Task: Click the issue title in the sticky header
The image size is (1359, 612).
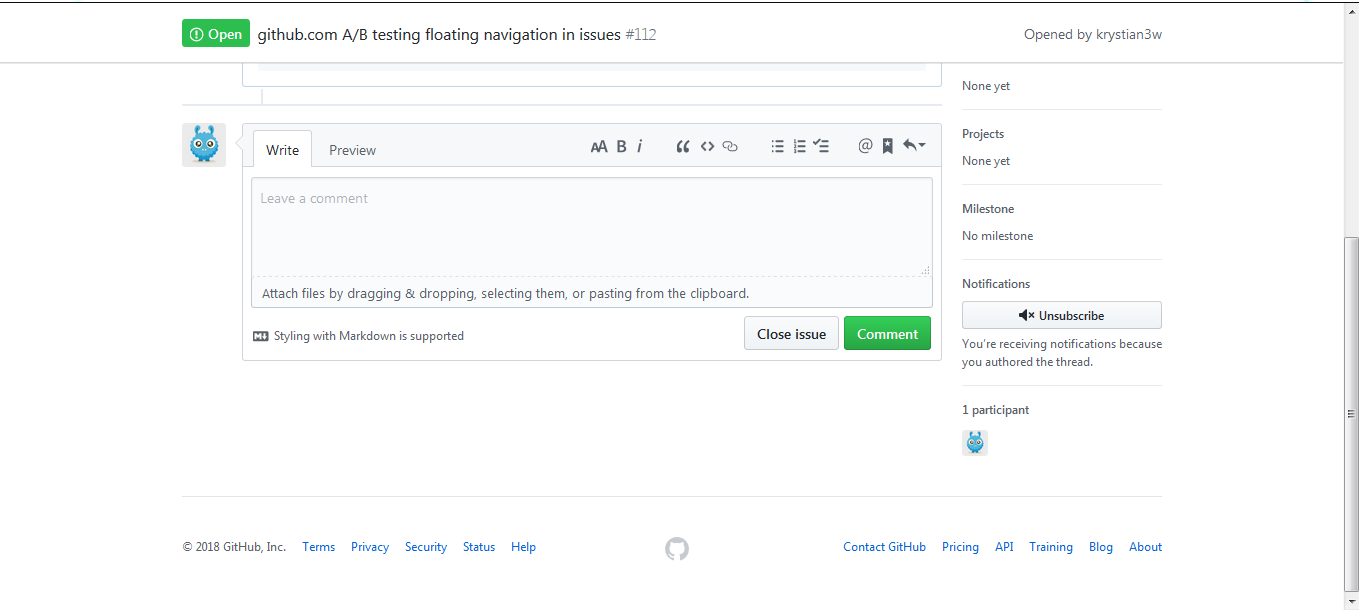Action: pos(439,34)
